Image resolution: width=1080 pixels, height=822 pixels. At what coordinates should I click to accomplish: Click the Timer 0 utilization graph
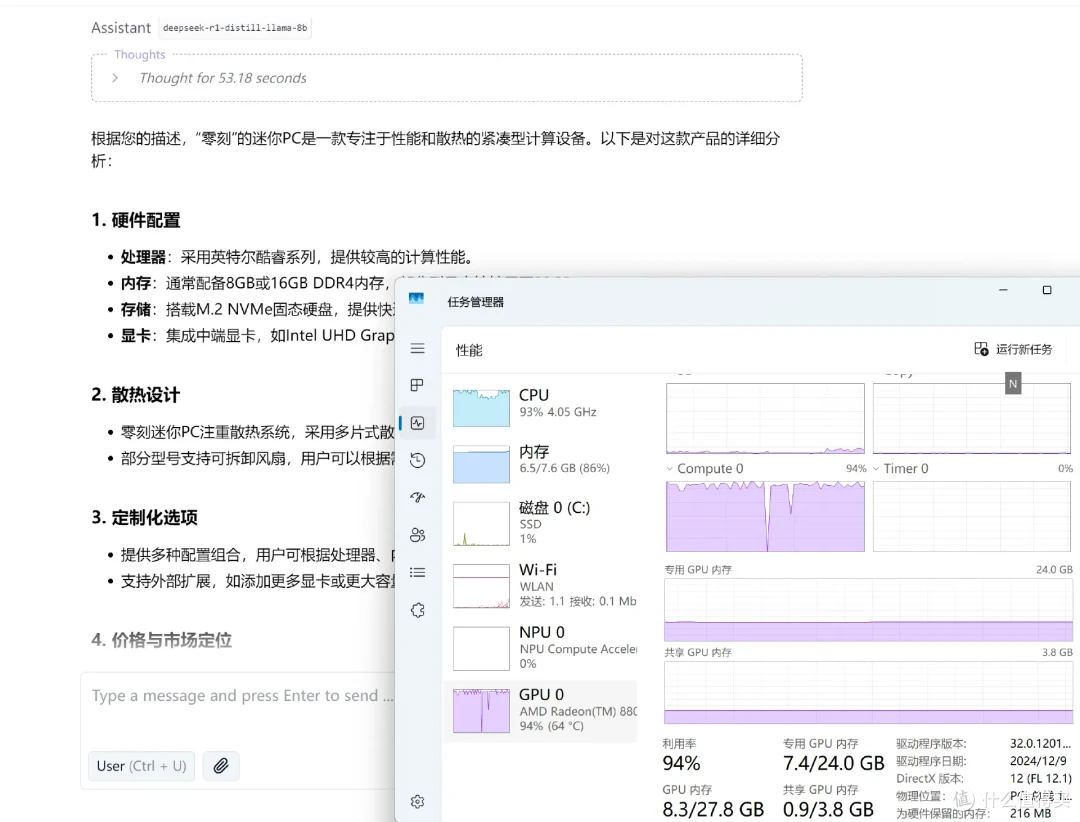972,516
